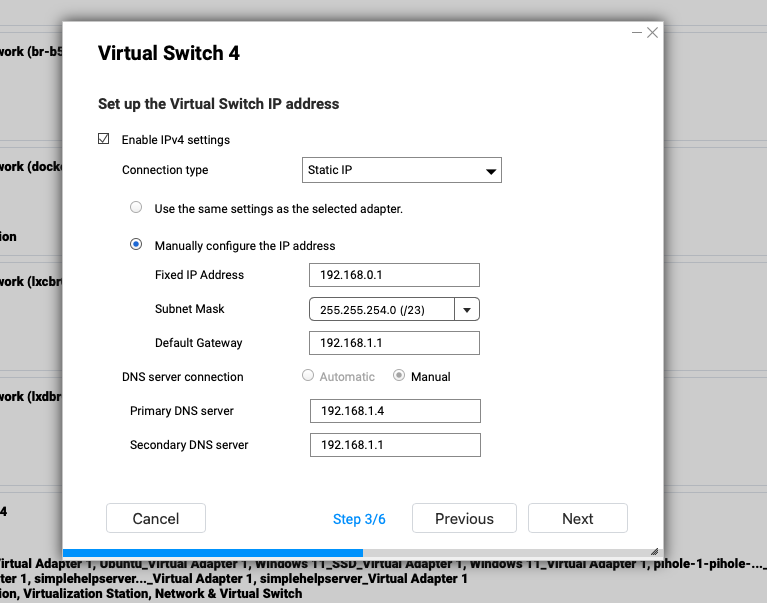Click the Subnet Mask 255.255.254.0 text box

click(382, 310)
